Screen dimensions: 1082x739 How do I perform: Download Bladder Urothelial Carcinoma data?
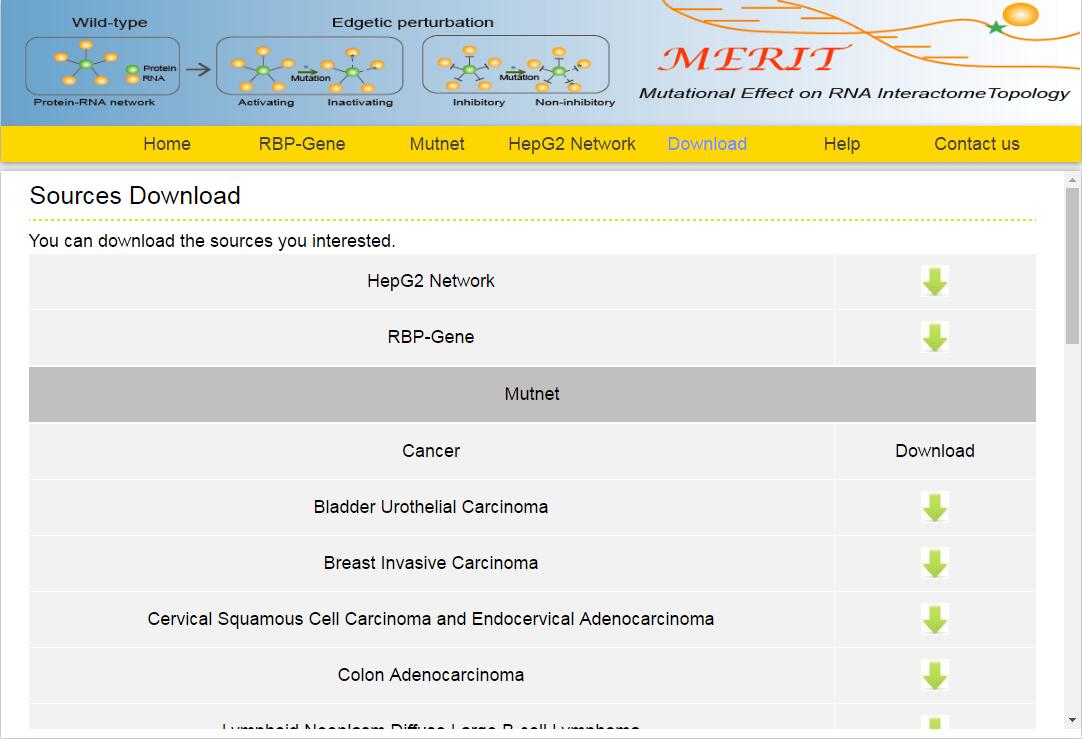click(934, 507)
